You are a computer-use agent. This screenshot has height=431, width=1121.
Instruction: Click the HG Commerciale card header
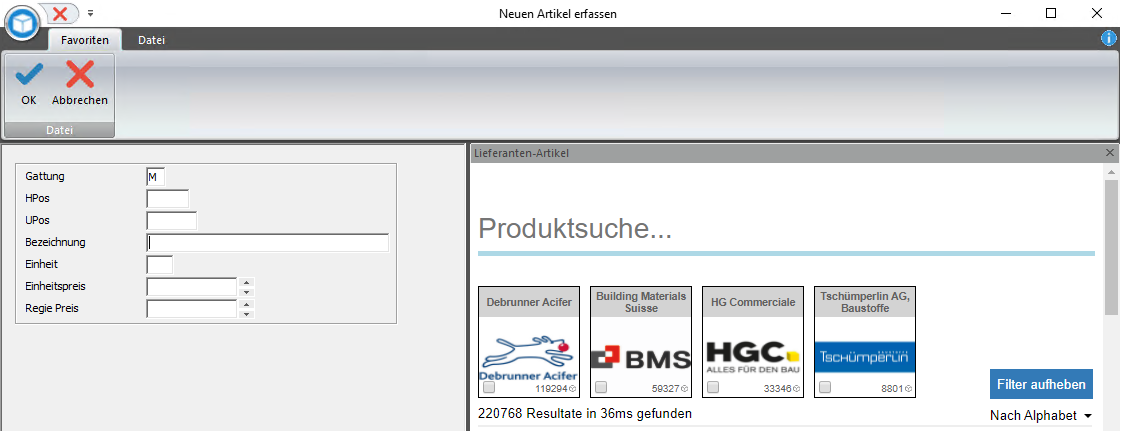tap(753, 302)
